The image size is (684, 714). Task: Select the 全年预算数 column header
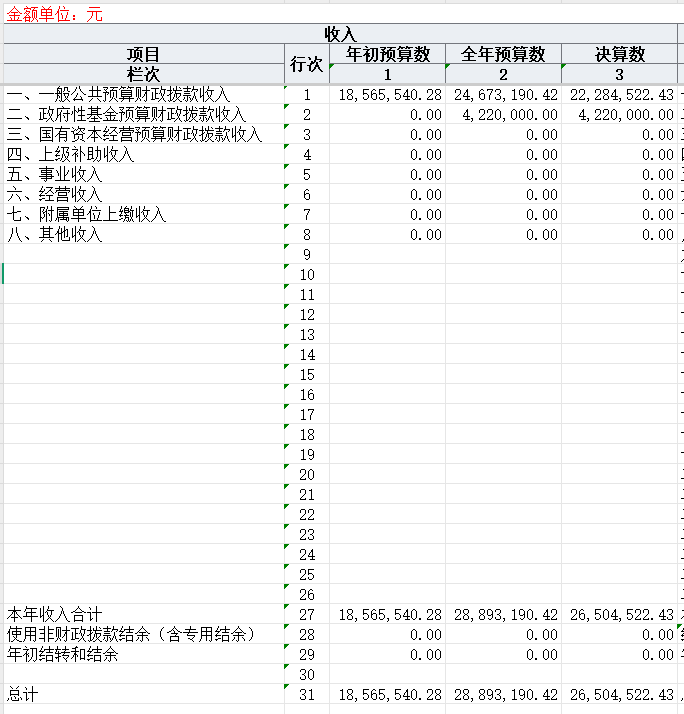tap(503, 55)
